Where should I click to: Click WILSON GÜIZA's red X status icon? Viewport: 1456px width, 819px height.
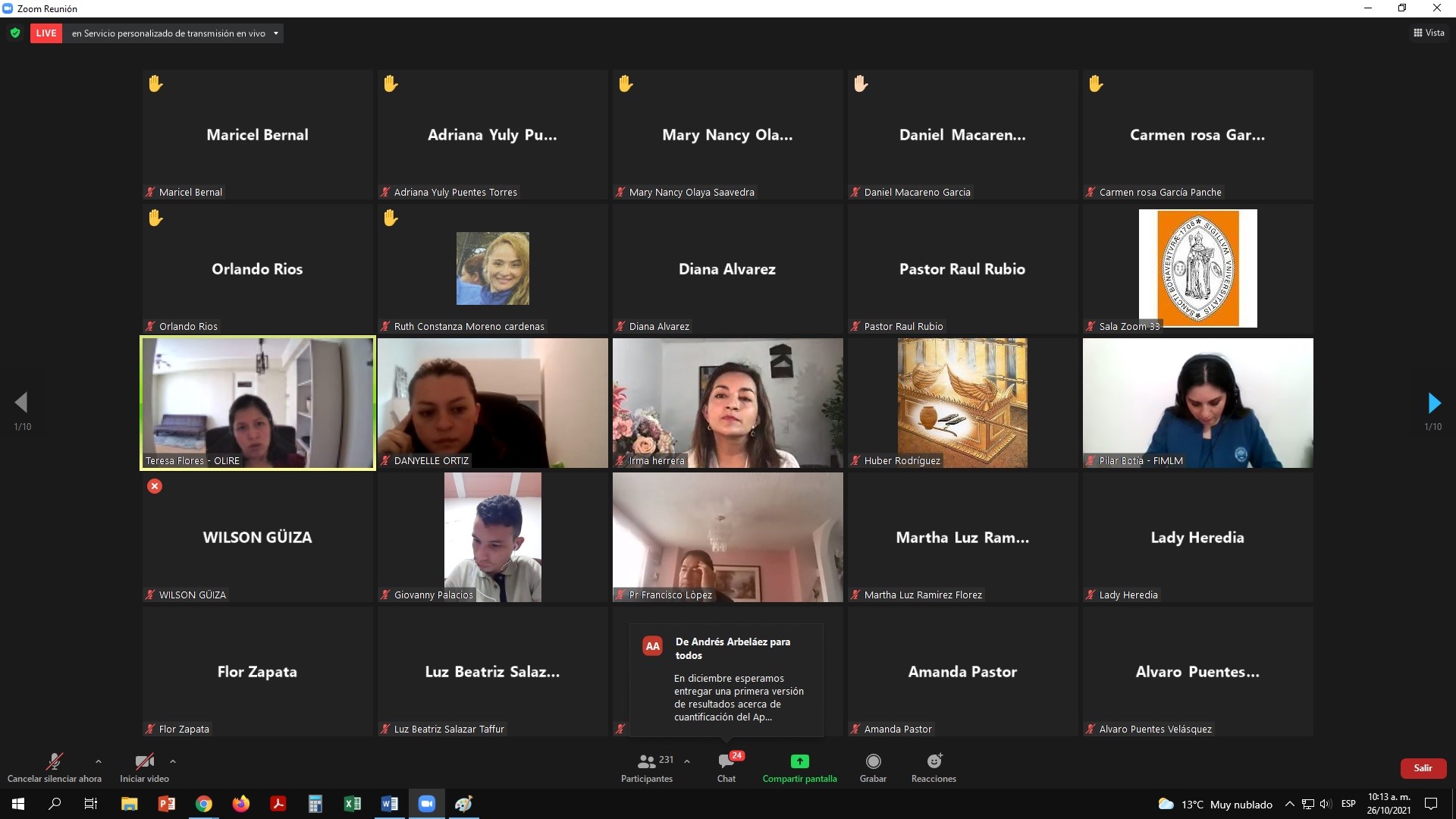pyautogui.click(x=155, y=486)
